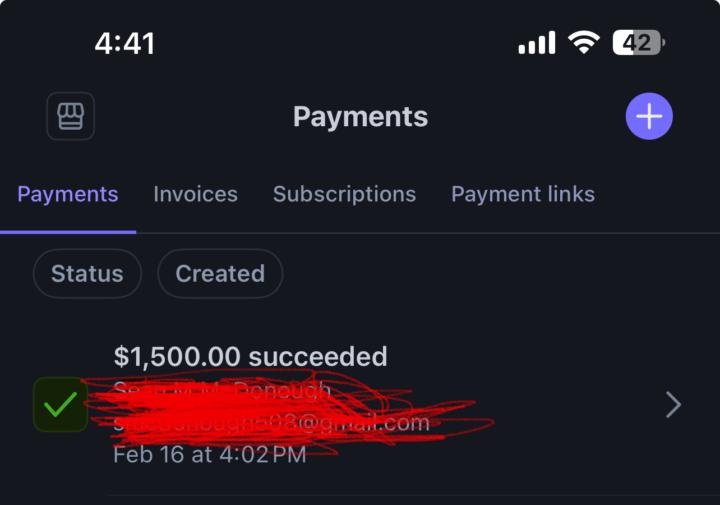720x505 pixels.
Task: Click the green checkmark success icon
Action: coord(60,405)
